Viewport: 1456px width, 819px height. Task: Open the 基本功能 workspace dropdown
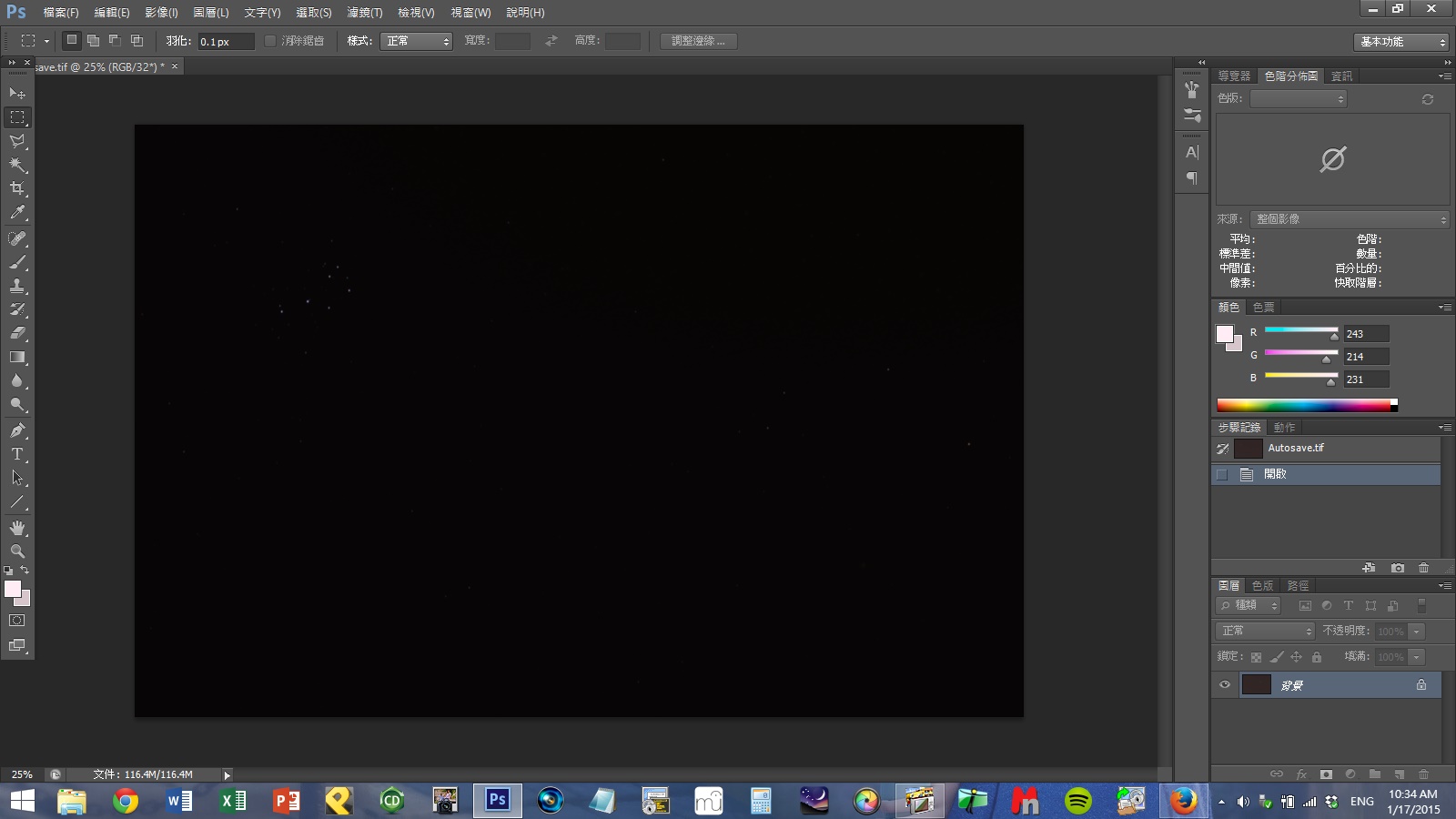[x=1400, y=42]
